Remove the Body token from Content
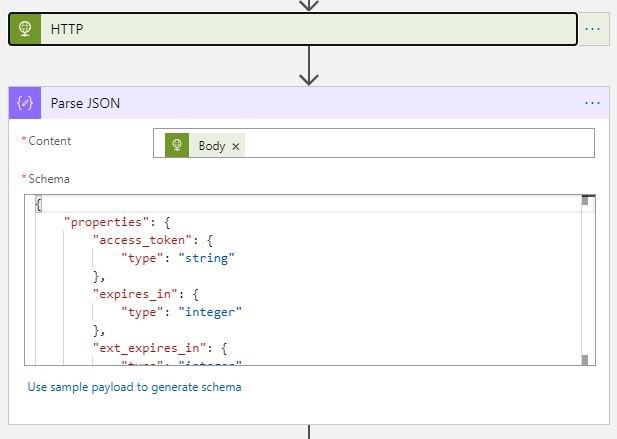 (x=236, y=146)
